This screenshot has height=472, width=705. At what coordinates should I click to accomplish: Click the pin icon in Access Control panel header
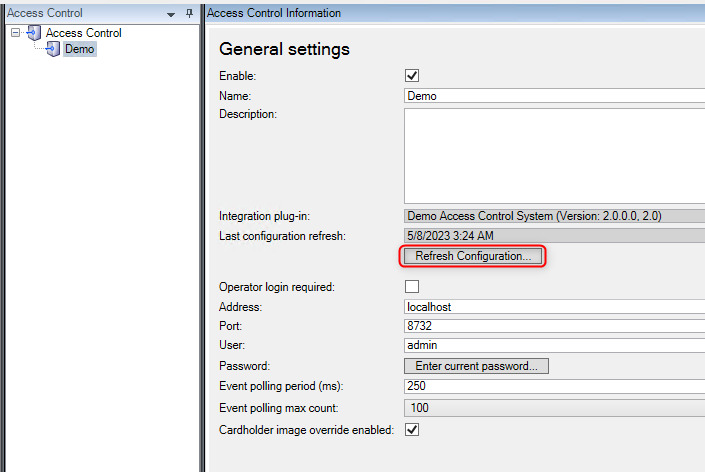tap(188, 13)
